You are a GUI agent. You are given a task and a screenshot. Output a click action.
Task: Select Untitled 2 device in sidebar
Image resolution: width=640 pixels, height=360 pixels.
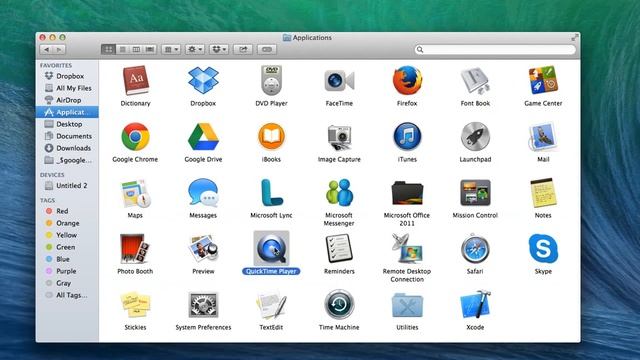click(67, 185)
